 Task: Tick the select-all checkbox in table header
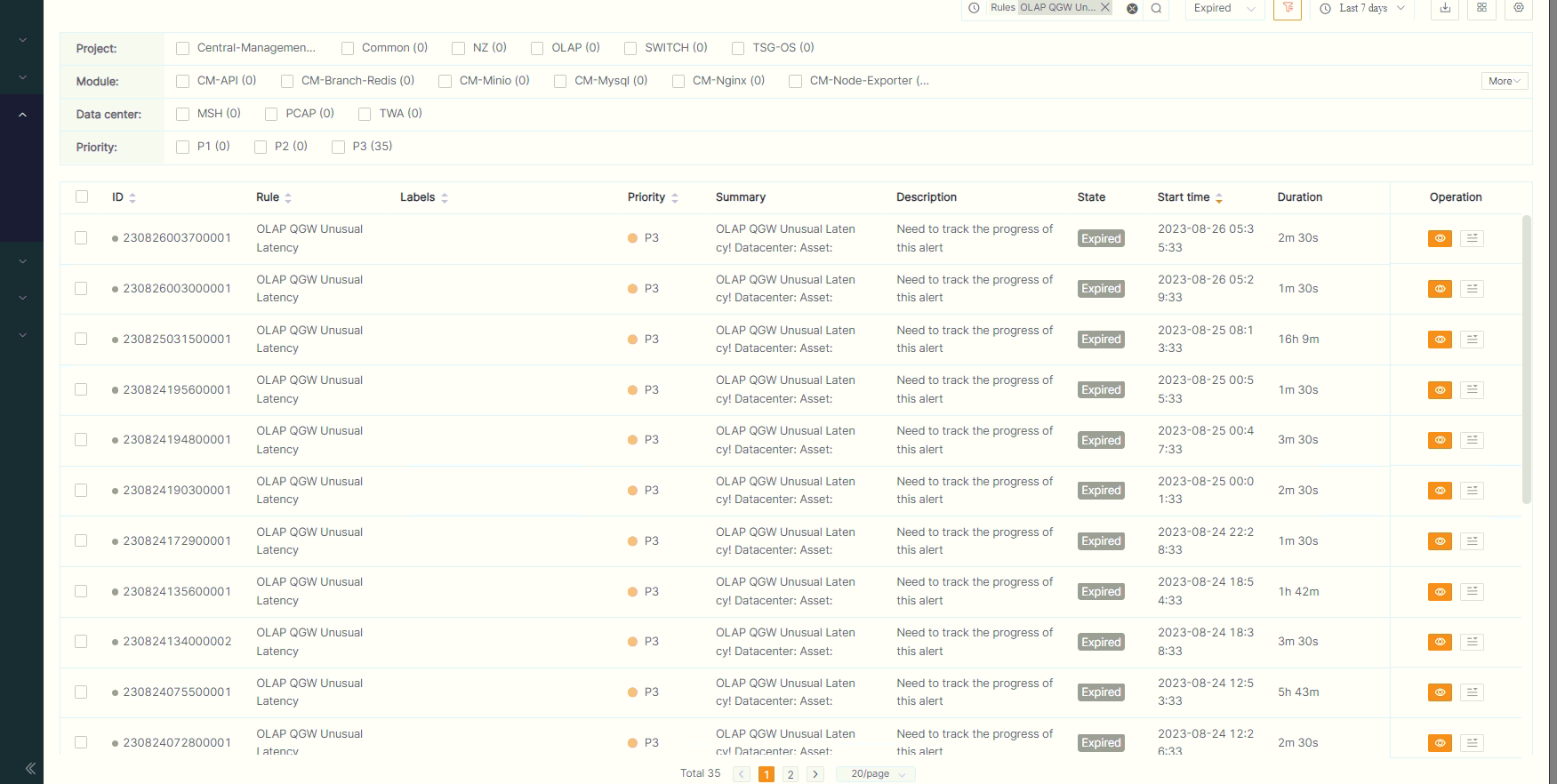82,196
